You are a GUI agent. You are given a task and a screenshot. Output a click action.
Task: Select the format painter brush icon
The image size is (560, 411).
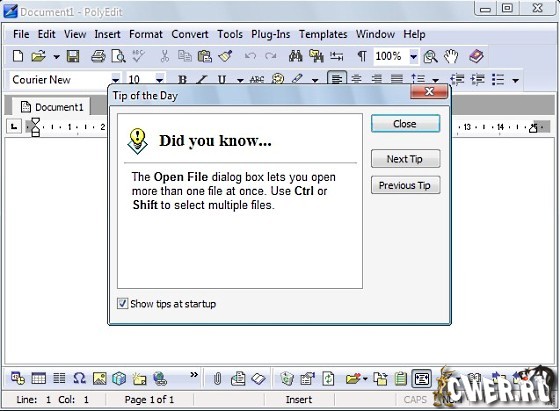[x=225, y=56]
